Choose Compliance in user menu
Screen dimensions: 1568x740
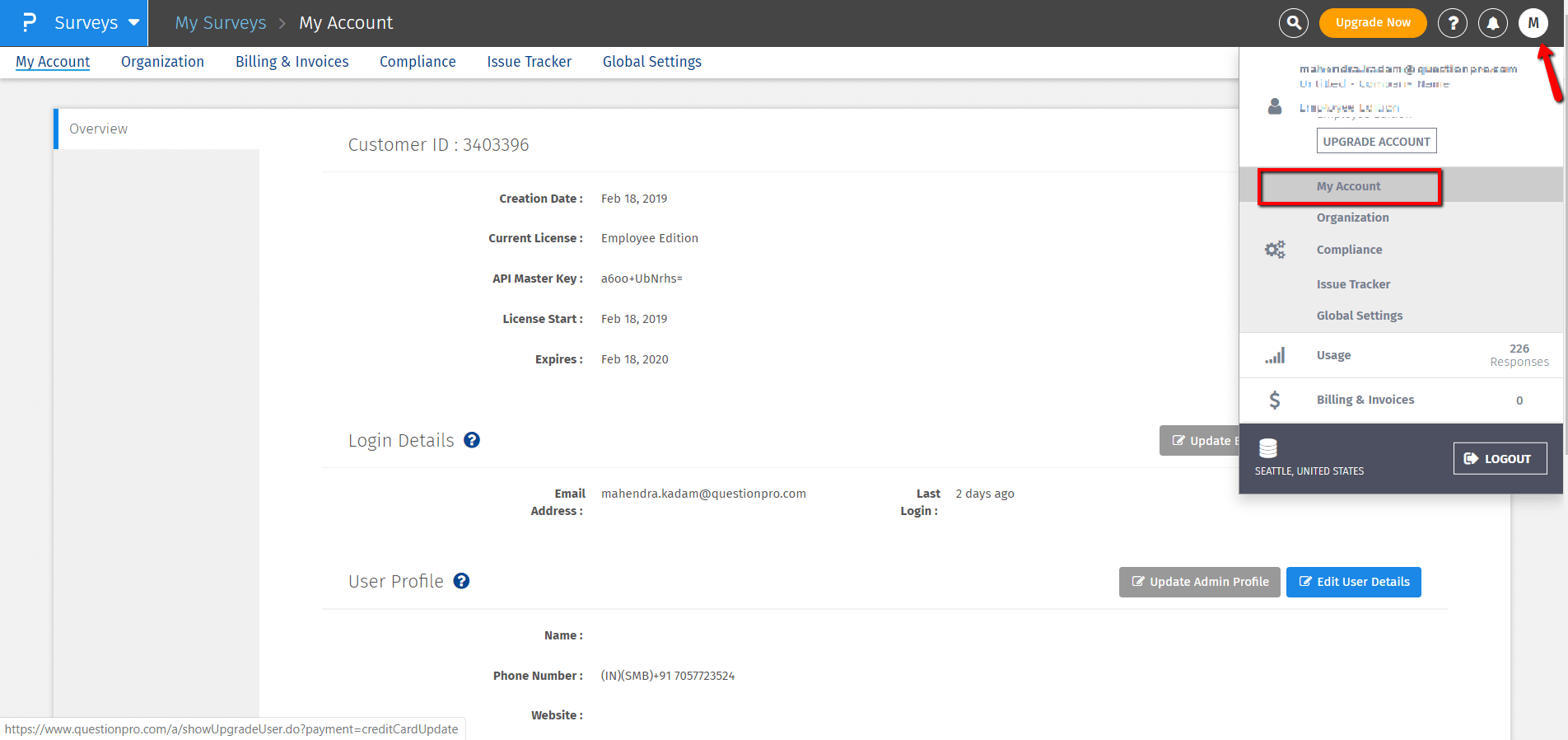[x=1350, y=250]
